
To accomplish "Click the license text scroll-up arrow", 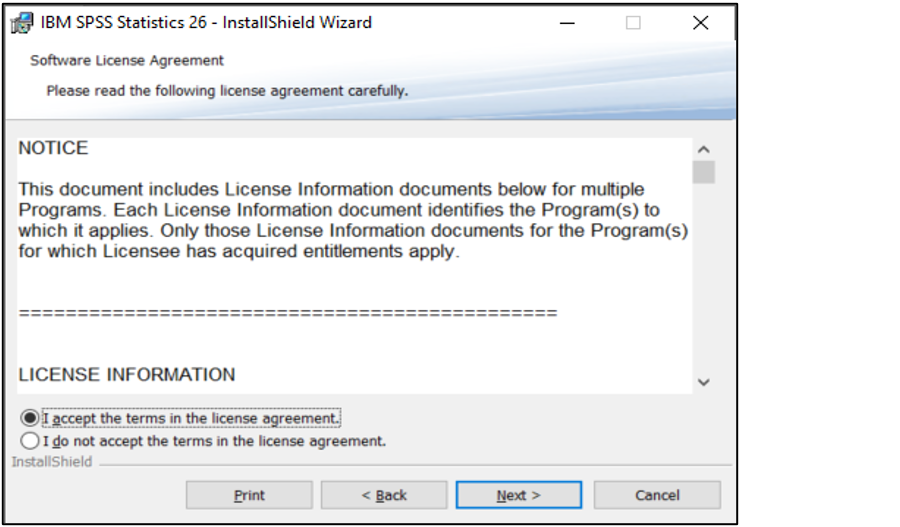I will click(704, 150).
